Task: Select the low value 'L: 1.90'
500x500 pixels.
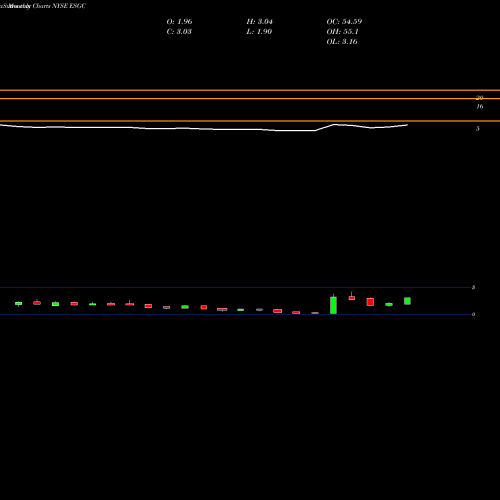Action: [x=259, y=32]
